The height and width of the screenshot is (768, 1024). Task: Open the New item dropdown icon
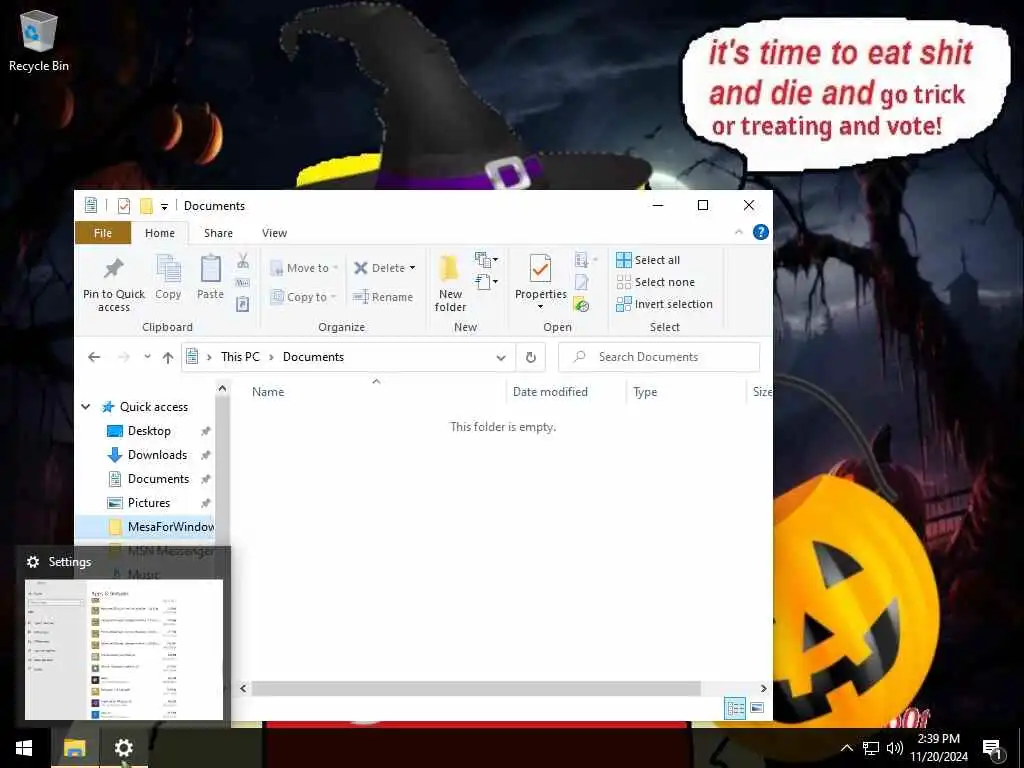pyautogui.click(x=486, y=260)
